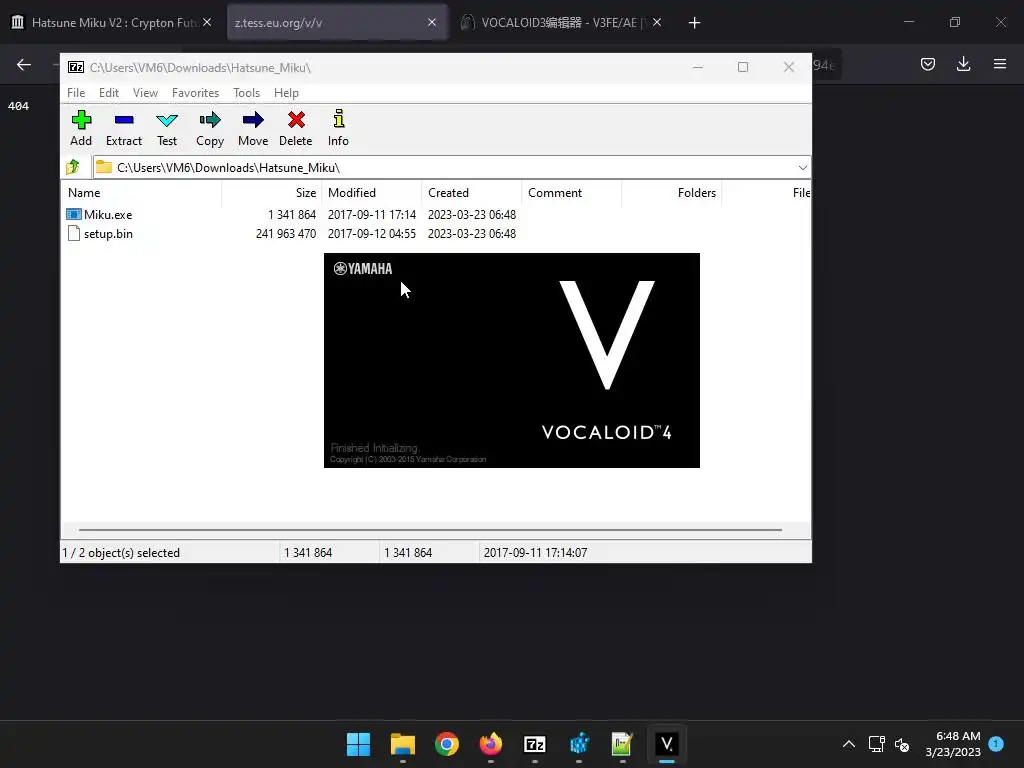Sort by Created column header

click(471, 193)
